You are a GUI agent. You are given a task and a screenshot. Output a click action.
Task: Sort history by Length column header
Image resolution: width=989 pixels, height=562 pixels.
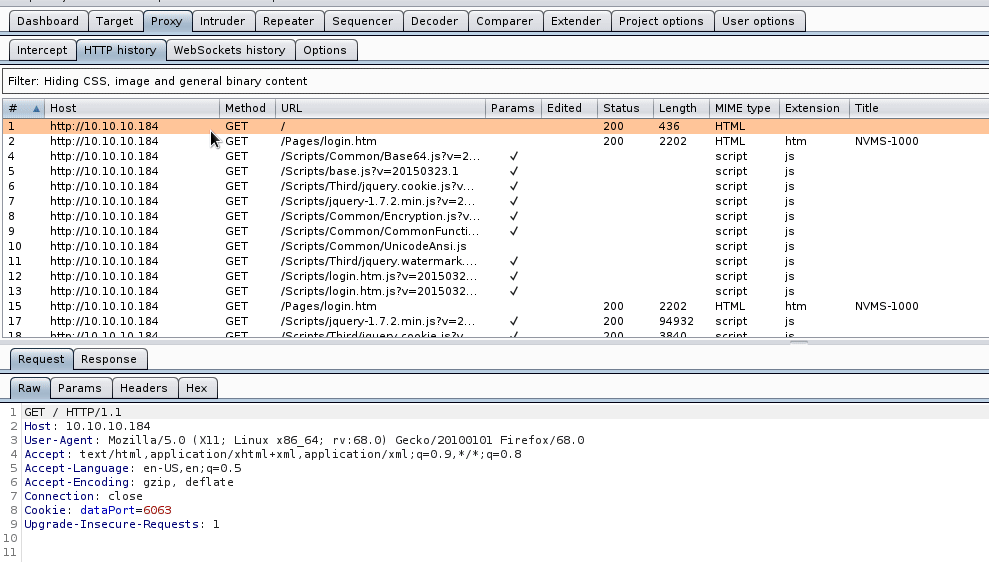tap(678, 108)
